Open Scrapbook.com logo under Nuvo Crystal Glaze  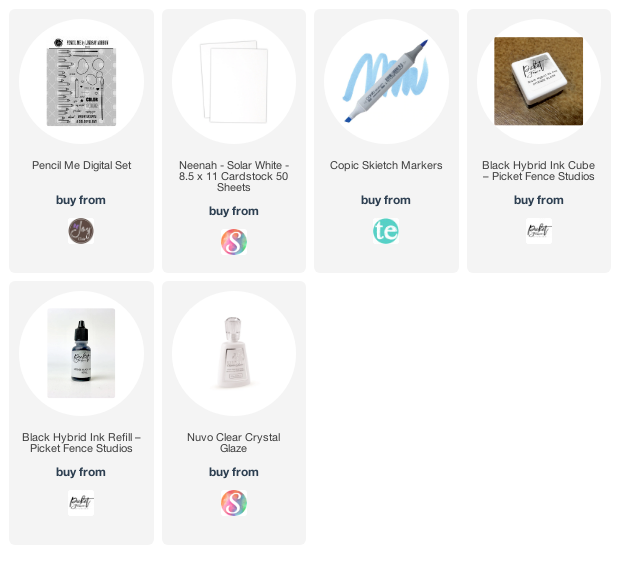234,503
